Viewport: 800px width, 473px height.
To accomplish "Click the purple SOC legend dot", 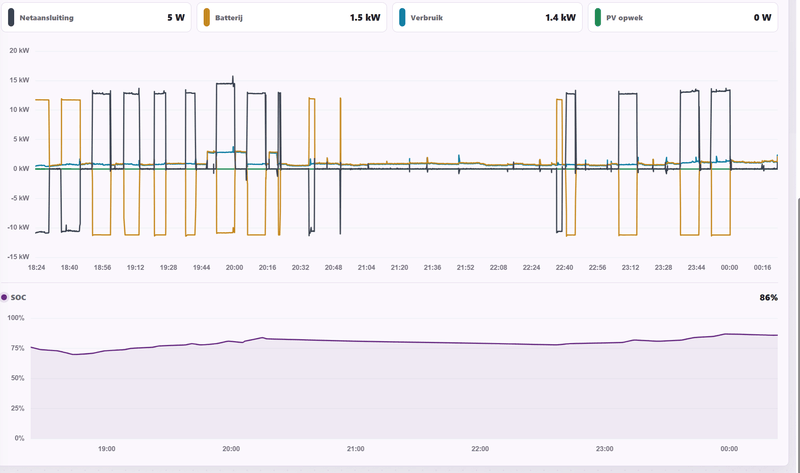I will tap(4, 297).
